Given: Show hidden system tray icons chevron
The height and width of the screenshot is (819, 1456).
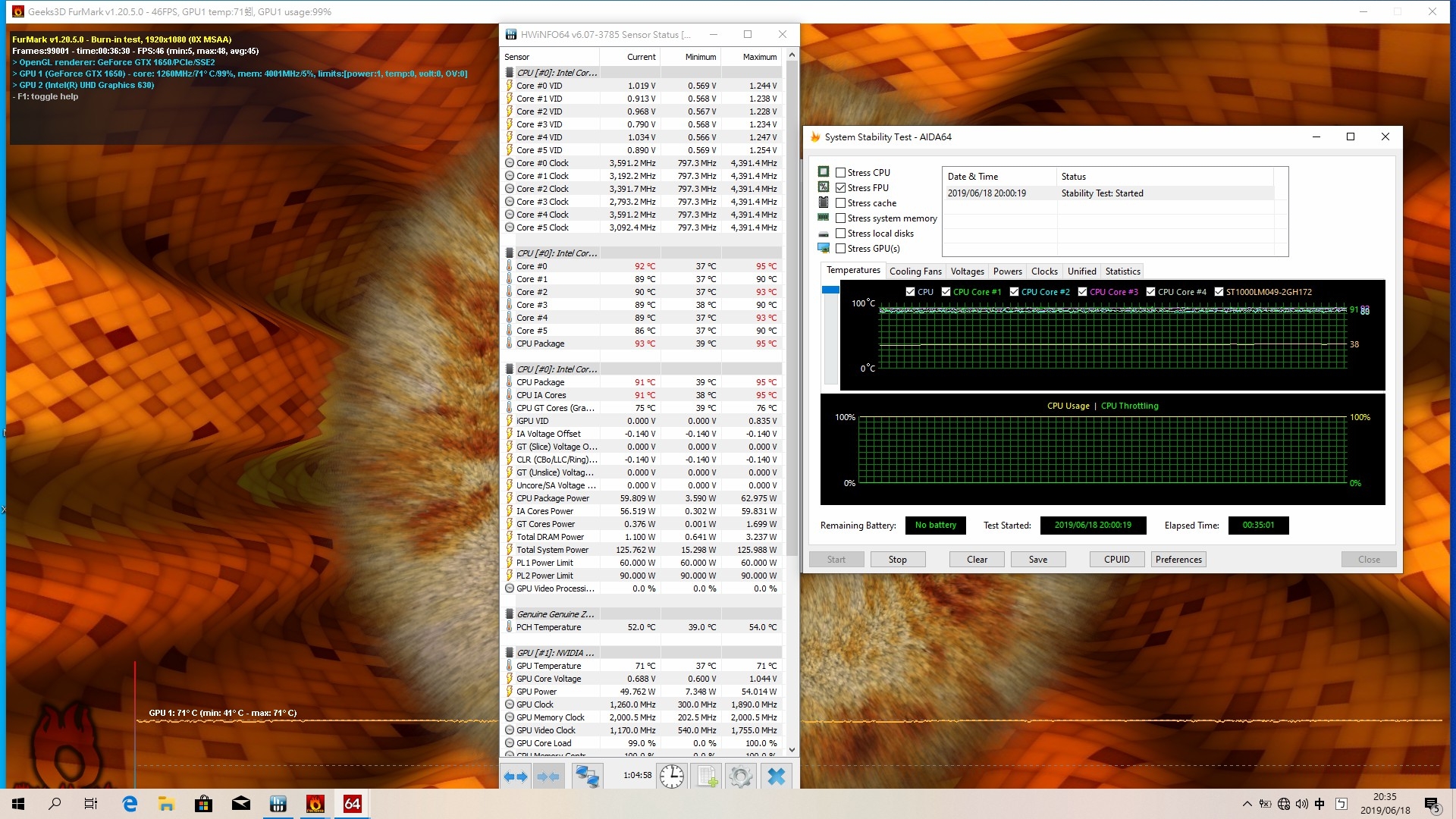Looking at the screenshot, I should [x=1247, y=804].
